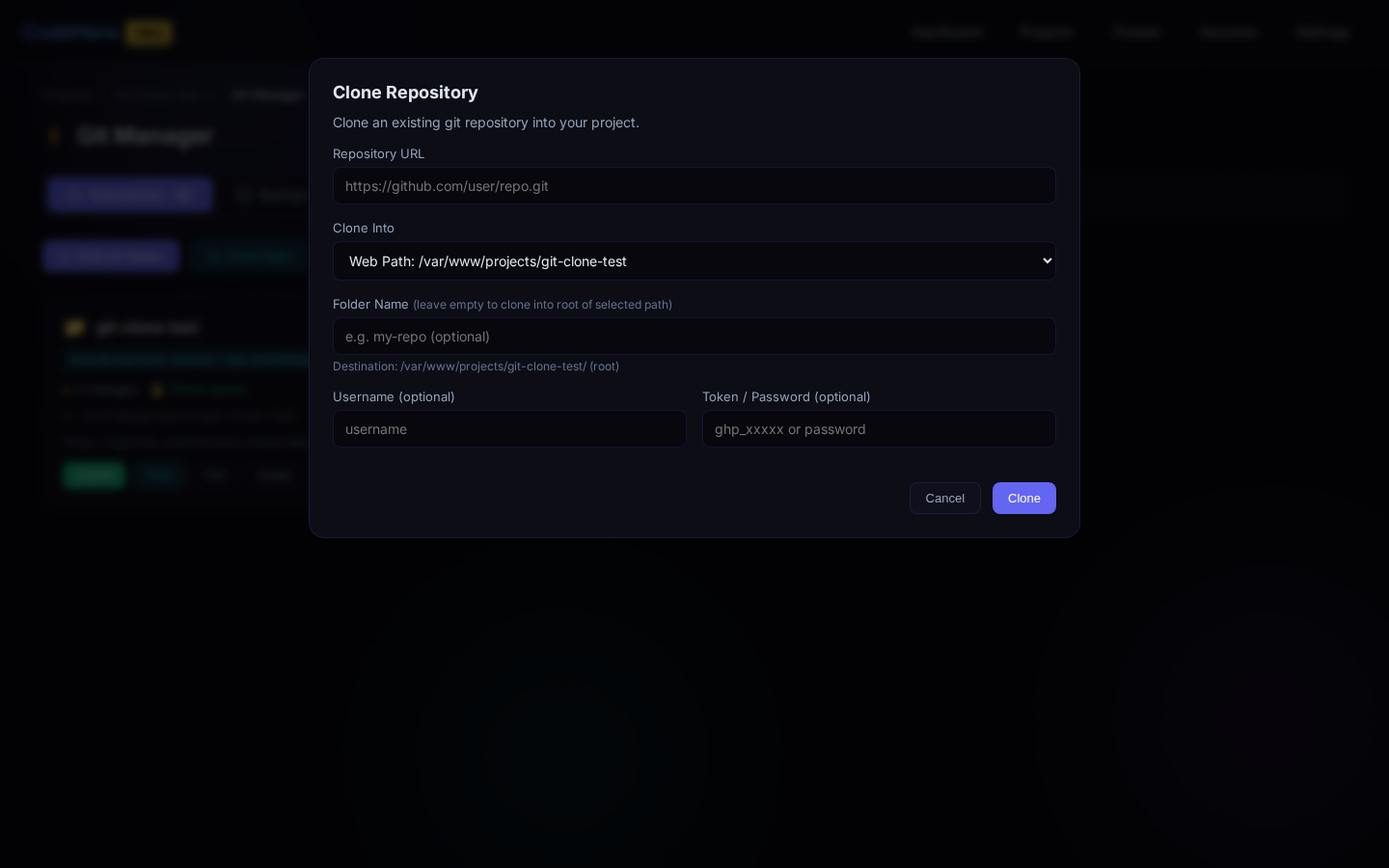Click the lightning icon beside the Git Manager heading
This screenshot has width=1389, height=868.
tap(55, 136)
